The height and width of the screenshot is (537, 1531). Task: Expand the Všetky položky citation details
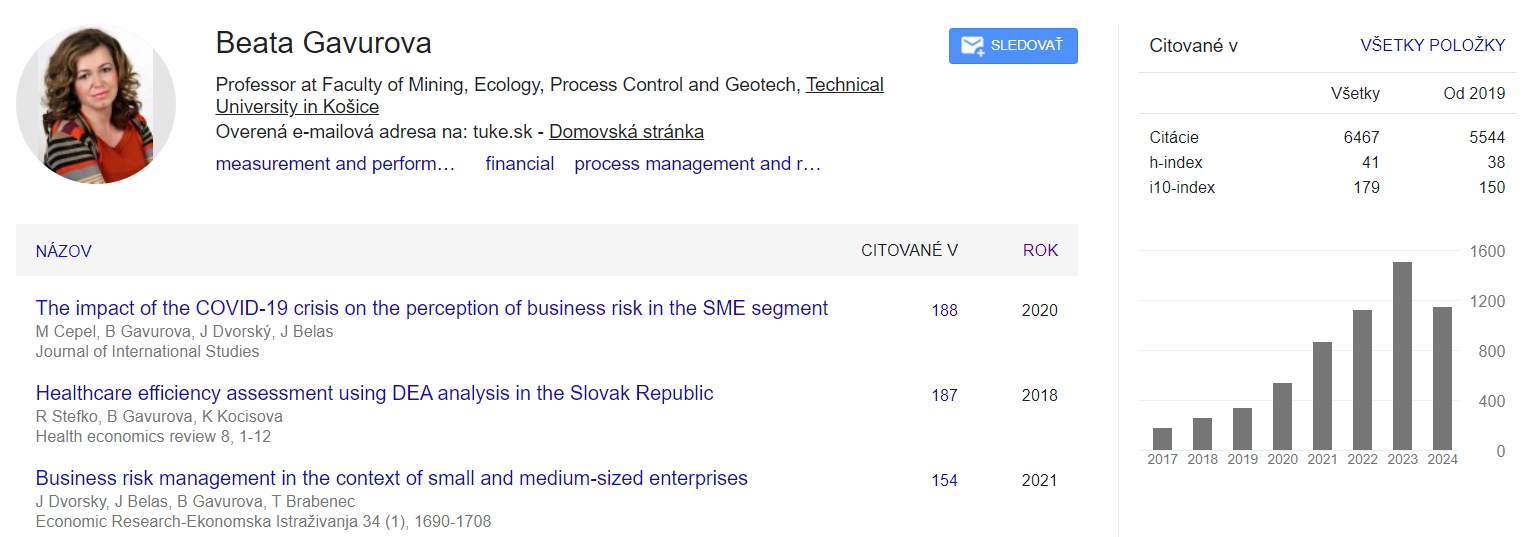tap(1432, 45)
